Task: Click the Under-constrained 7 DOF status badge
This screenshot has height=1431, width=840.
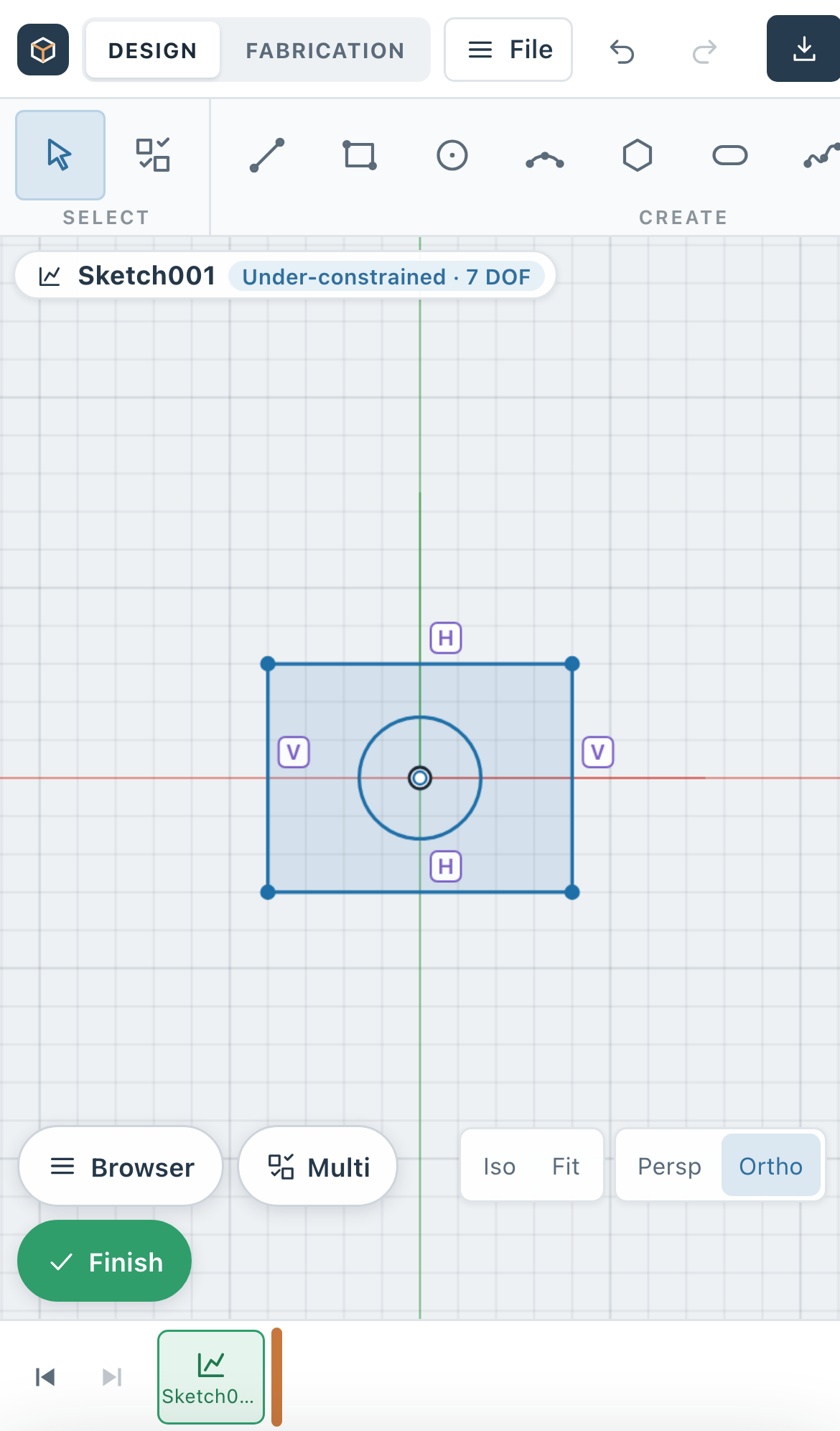Action: (x=386, y=277)
